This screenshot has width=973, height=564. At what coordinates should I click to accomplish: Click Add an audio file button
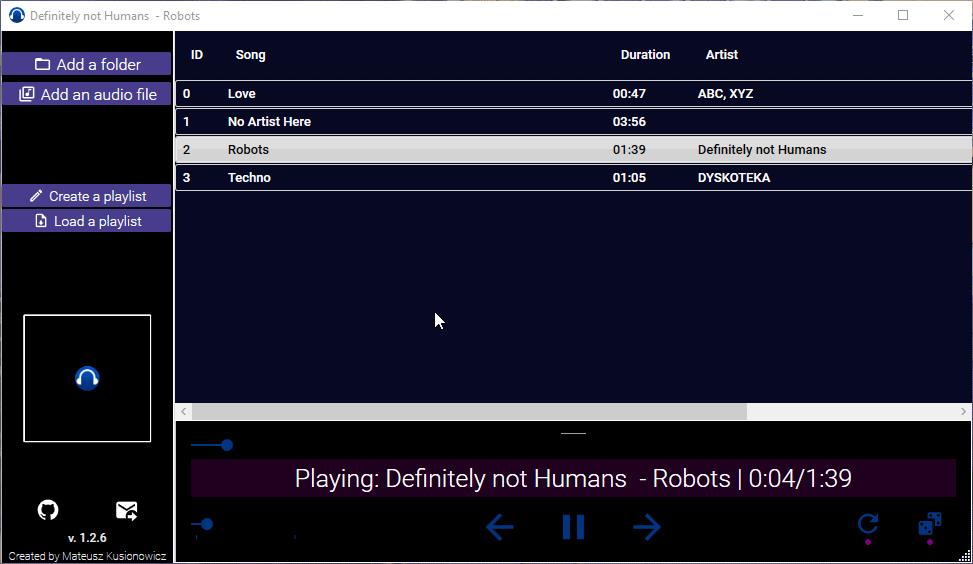87,94
